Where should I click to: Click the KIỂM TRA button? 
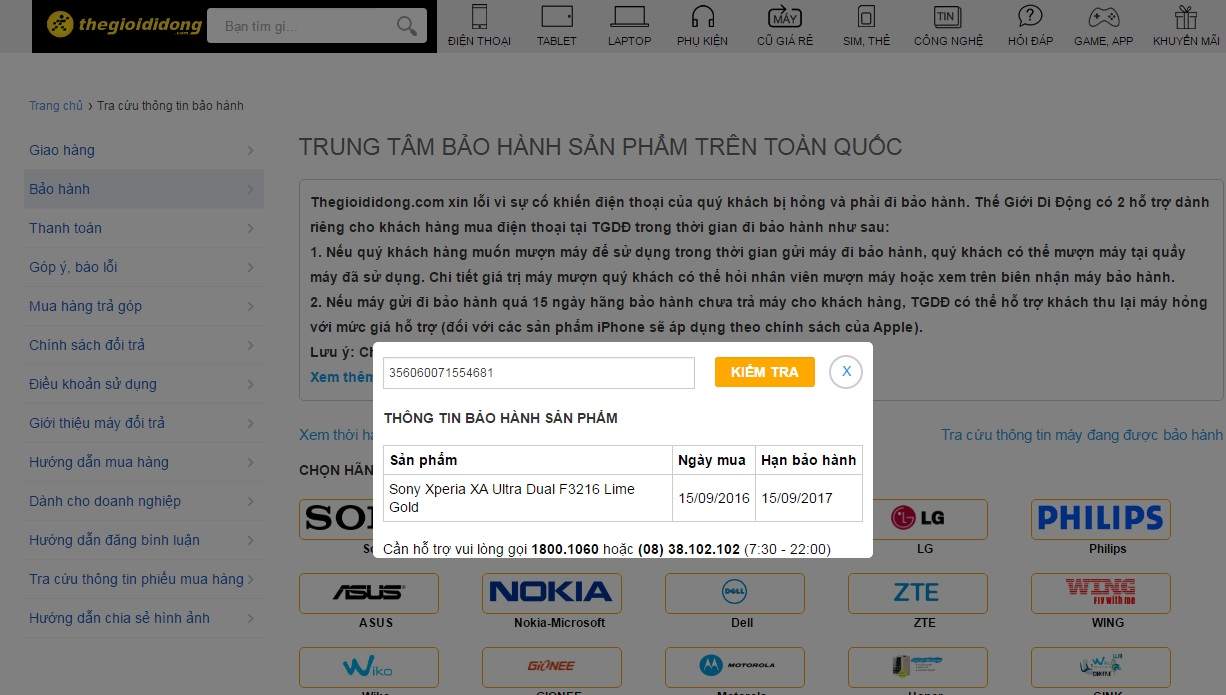pos(765,372)
